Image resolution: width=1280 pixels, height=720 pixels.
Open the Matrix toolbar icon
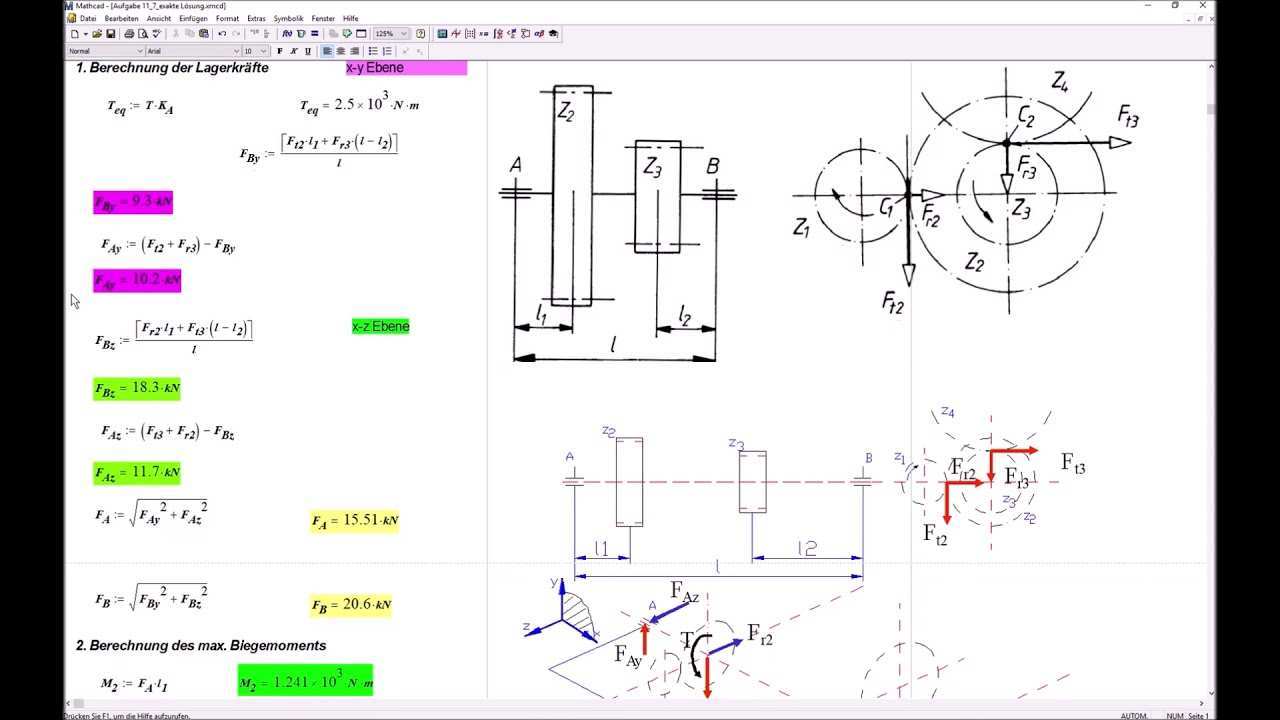click(470, 33)
